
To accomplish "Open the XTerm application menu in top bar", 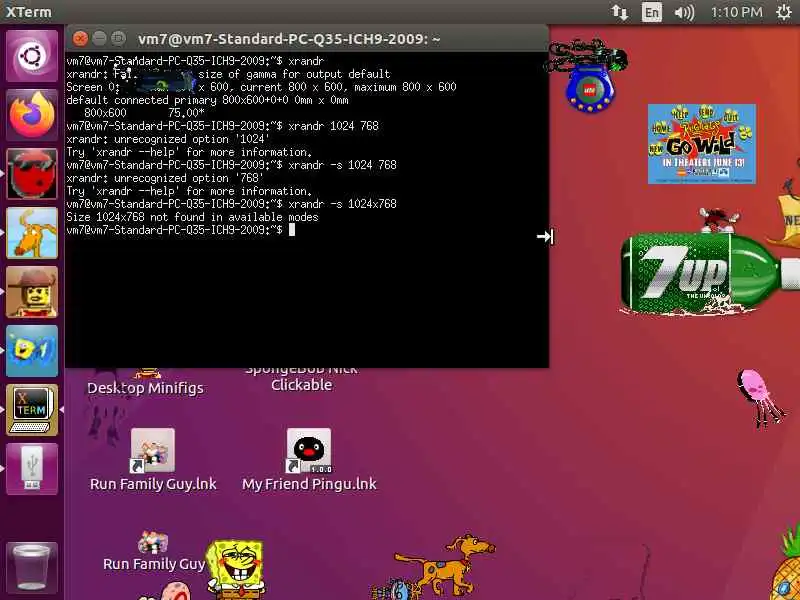I will coord(29,12).
